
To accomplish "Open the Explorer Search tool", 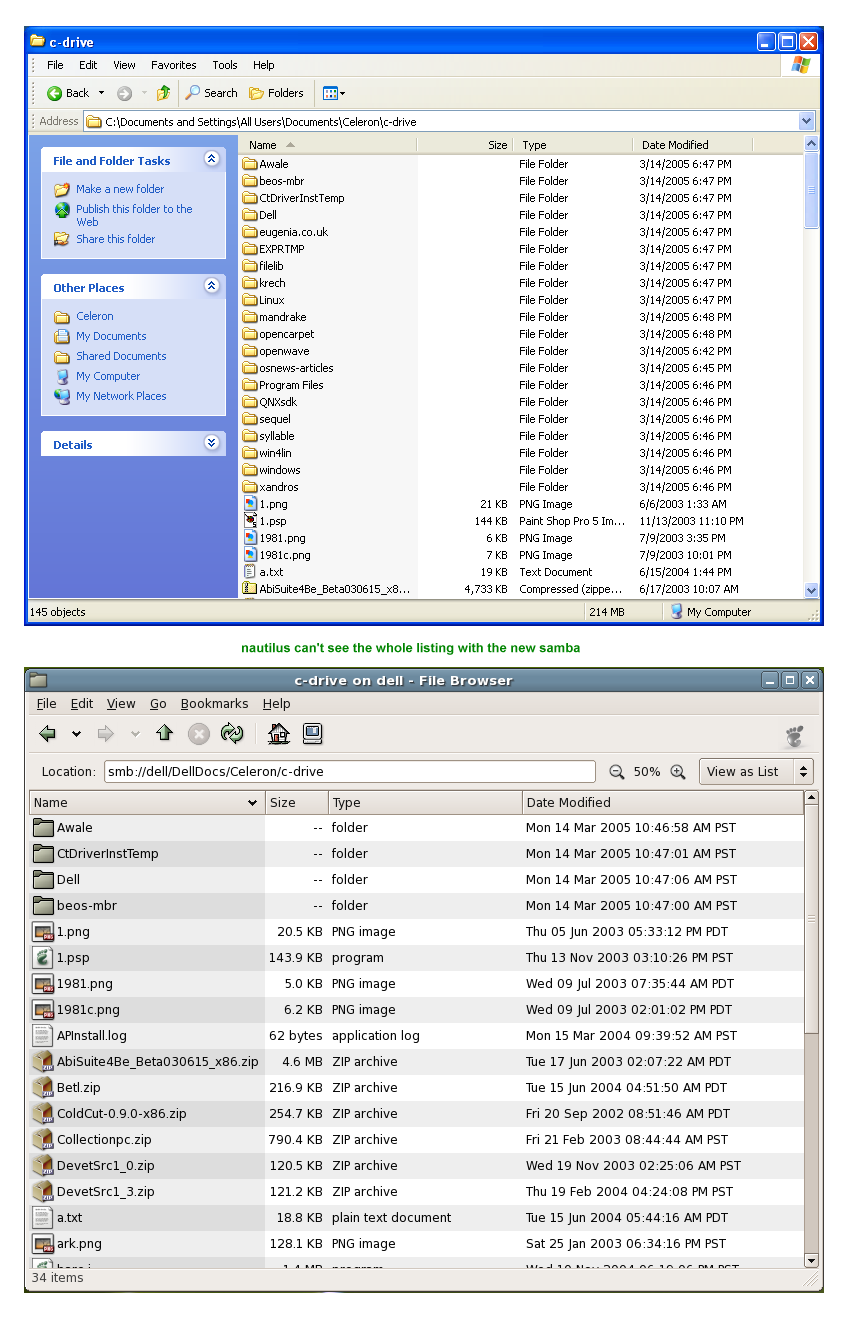I will (x=211, y=93).
